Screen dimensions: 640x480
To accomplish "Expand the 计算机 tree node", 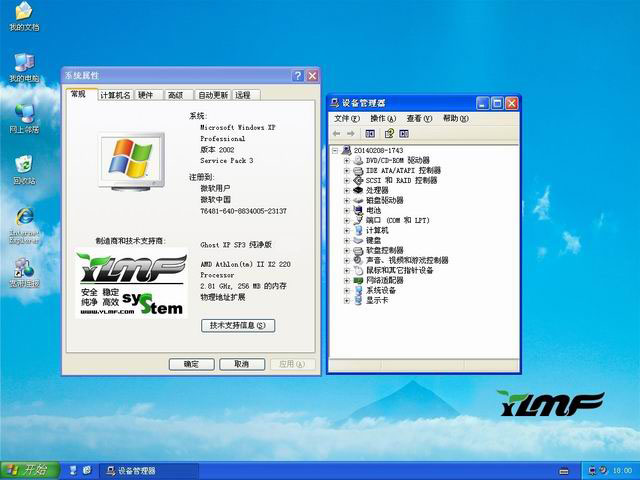I will click(347, 231).
